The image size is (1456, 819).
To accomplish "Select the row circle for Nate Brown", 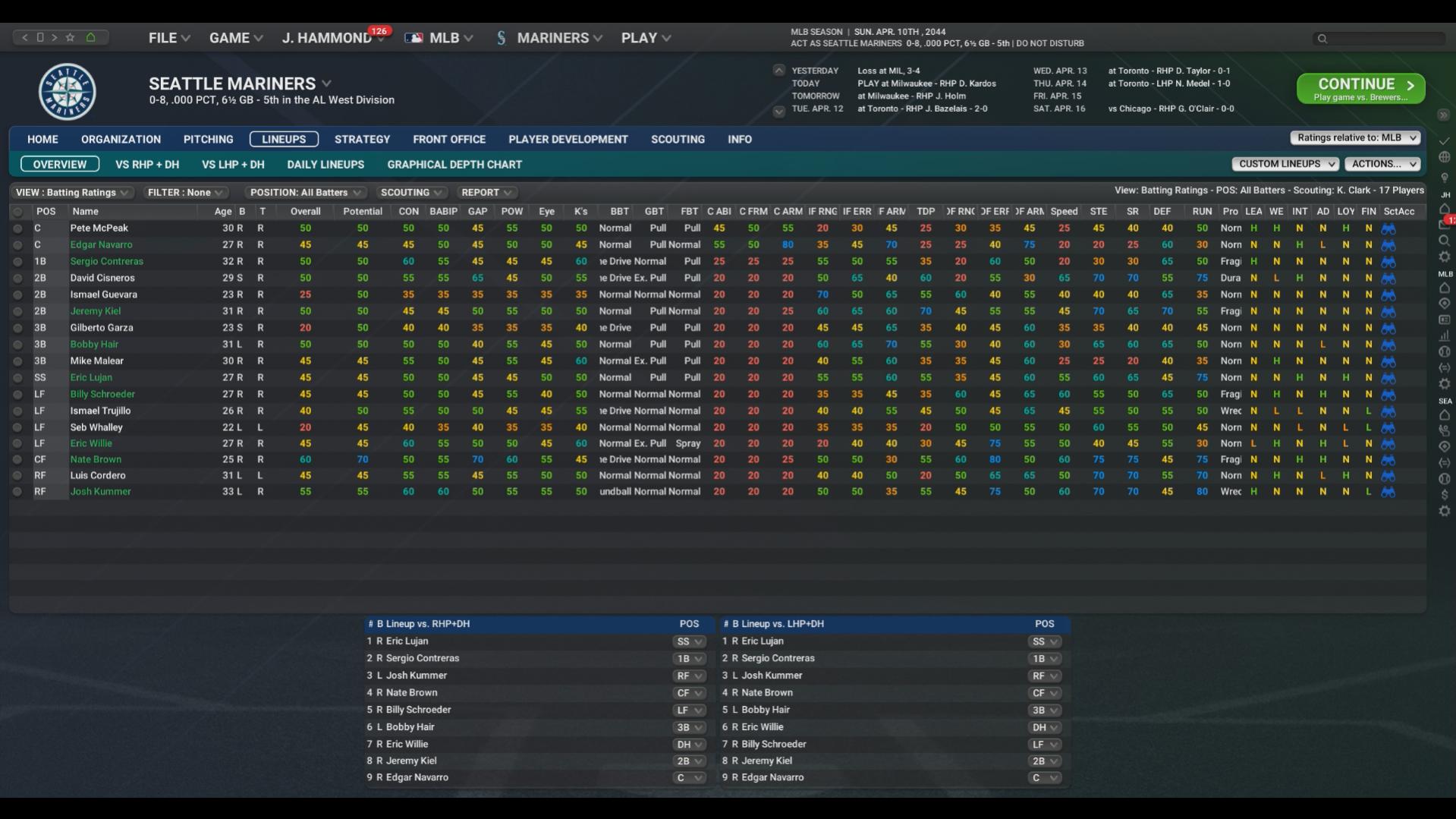I will (17, 460).
